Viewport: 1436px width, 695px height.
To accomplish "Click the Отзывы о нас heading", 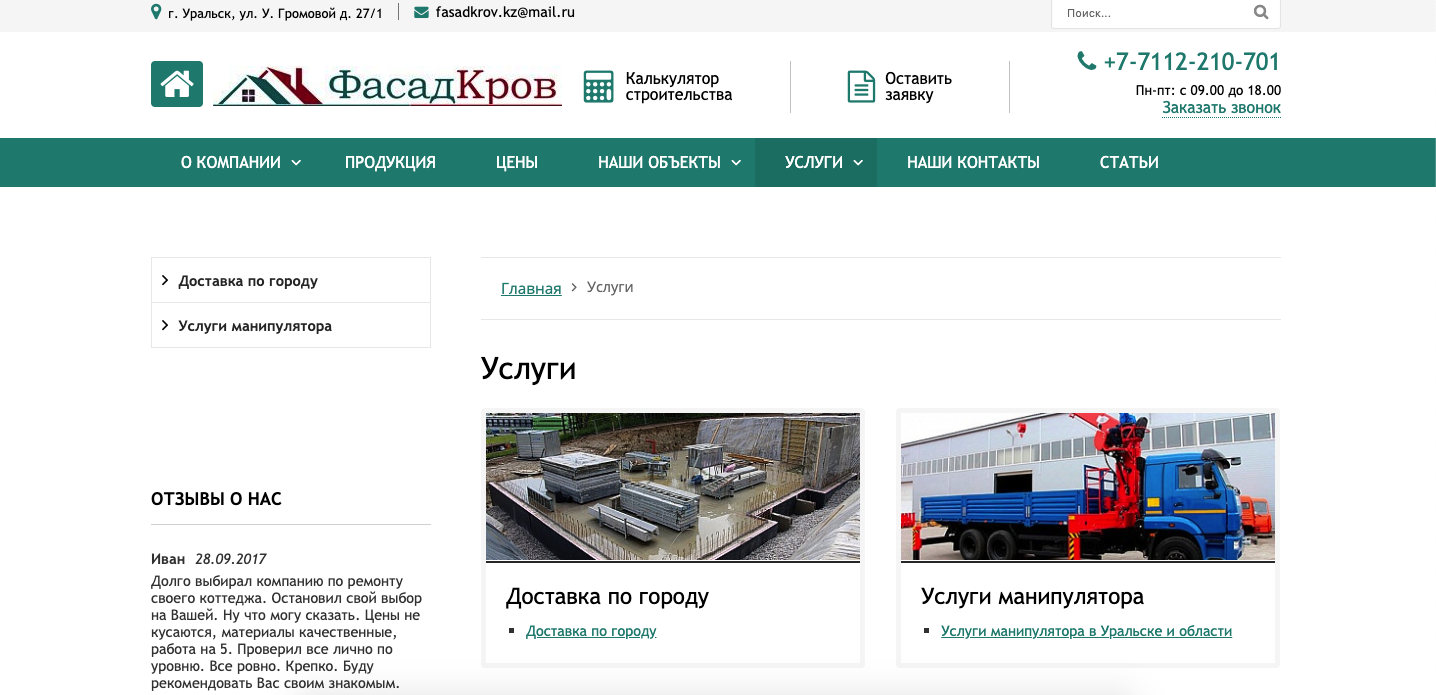I will (x=216, y=499).
